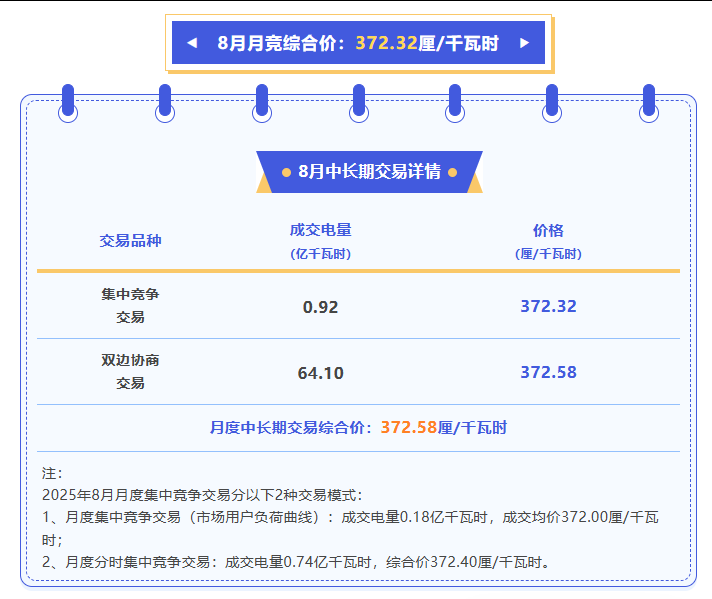The height and width of the screenshot is (599, 712).
Task: Click the 0.92 traded volume value
Action: (x=320, y=307)
